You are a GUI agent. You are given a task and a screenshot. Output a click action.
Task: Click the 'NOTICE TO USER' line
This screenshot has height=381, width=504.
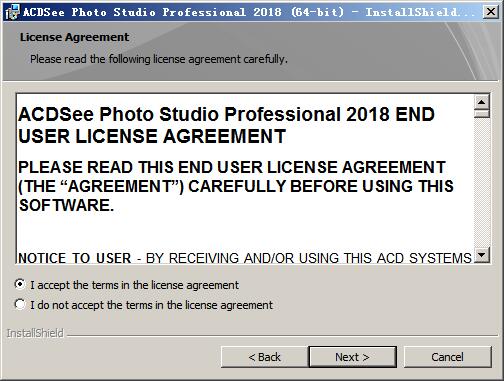pos(244,258)
